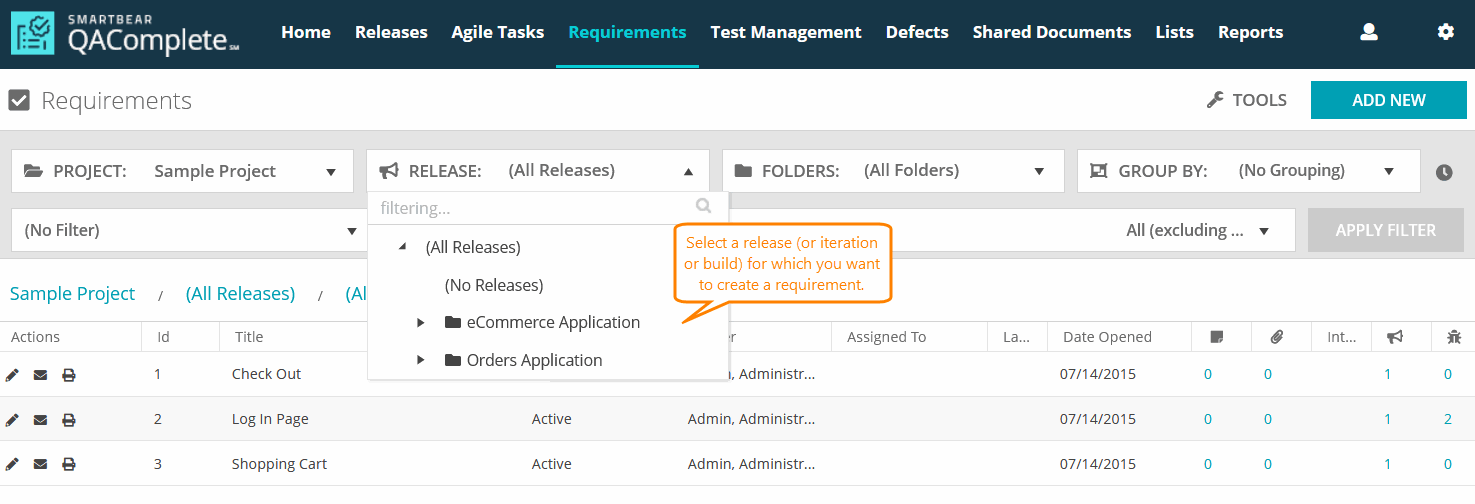
Task: Open the settings gear icon
Action: (1445, 32)
